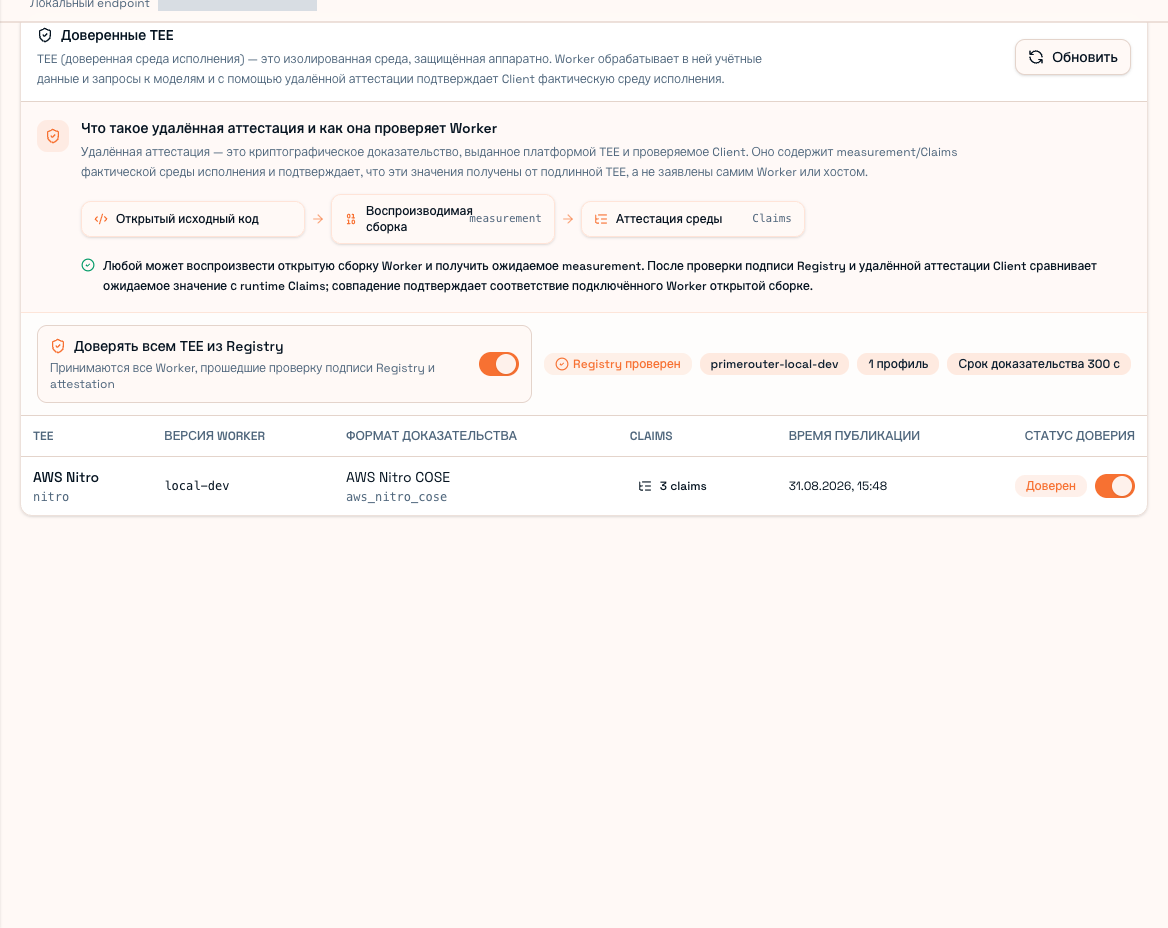
Task: Click the ФОРМАТ ДОКАЗАТЕЛЬСТВА column header
Action: click(431, 436)
